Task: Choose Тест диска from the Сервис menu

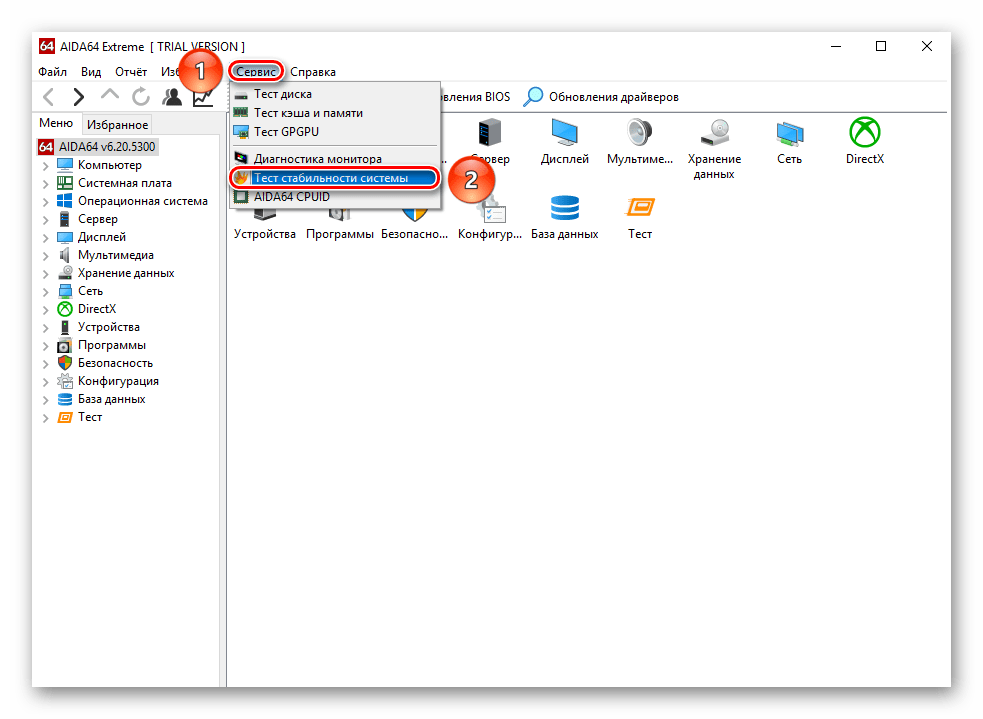Action: 282,94
